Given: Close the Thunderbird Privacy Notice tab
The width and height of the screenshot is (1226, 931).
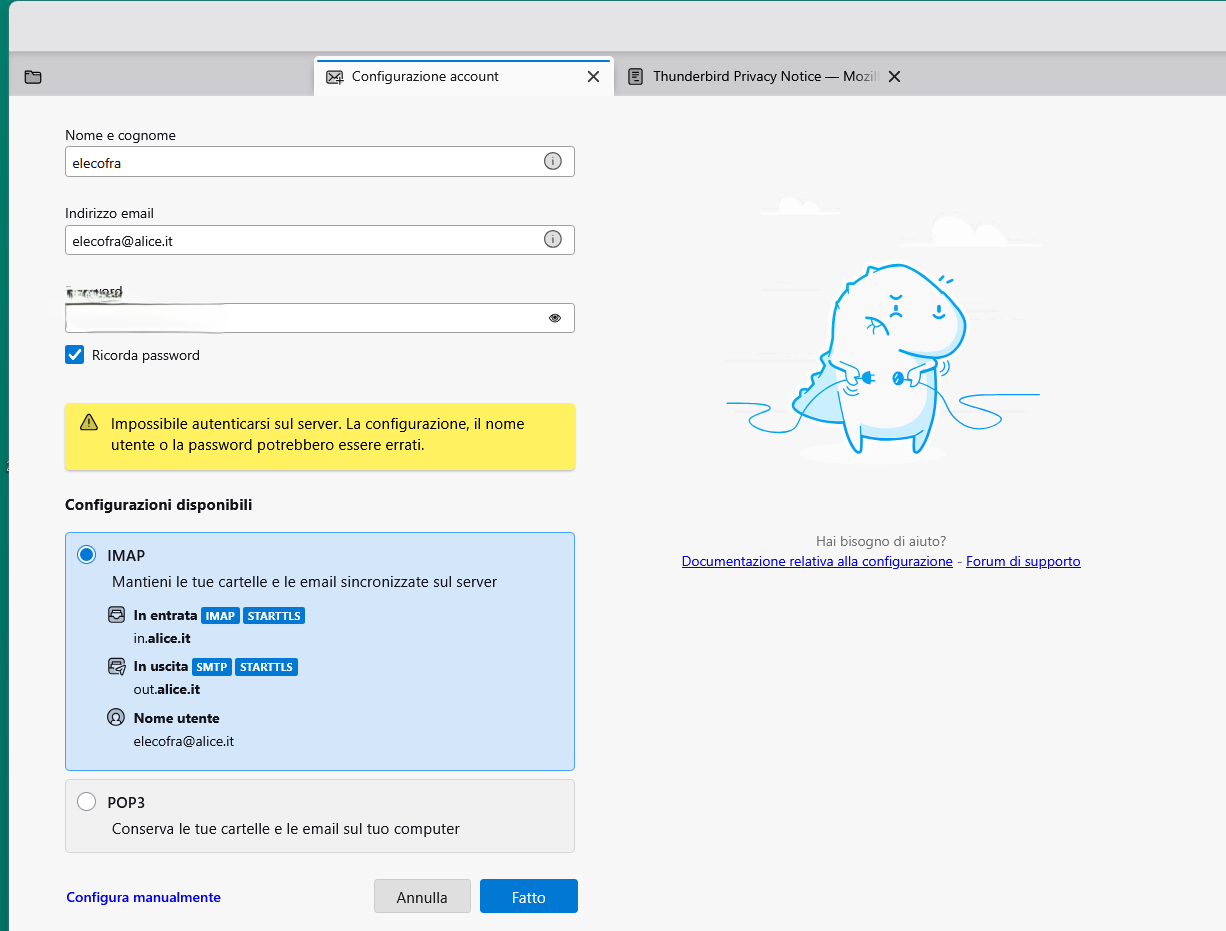Looking at the screenshot, I should click(895, 77).
